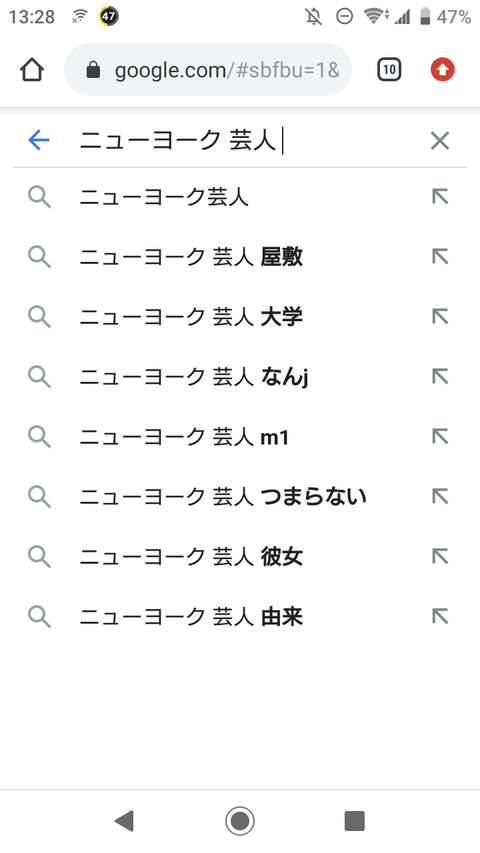Image resolution: width=480 pixels, height=853 pixels.
Task: Tap the red Chrome update arrow icon
Action: pos(442,70)
